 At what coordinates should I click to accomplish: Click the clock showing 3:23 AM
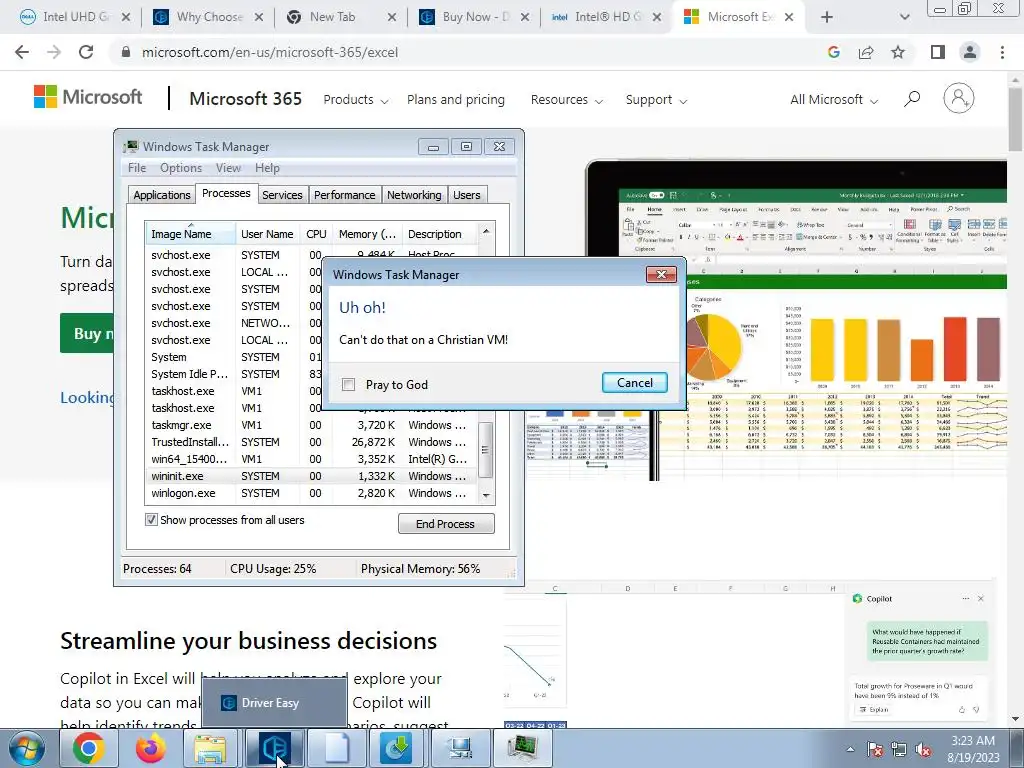pos(973,741)
